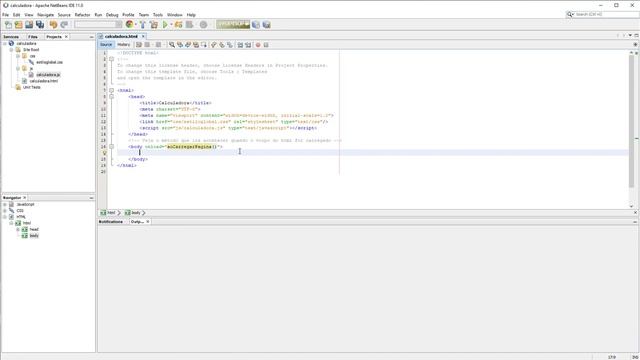Click the Last Edit icon in editor toolbar
Viewport: 640px width, 360px height.
[x=139, y=44]
